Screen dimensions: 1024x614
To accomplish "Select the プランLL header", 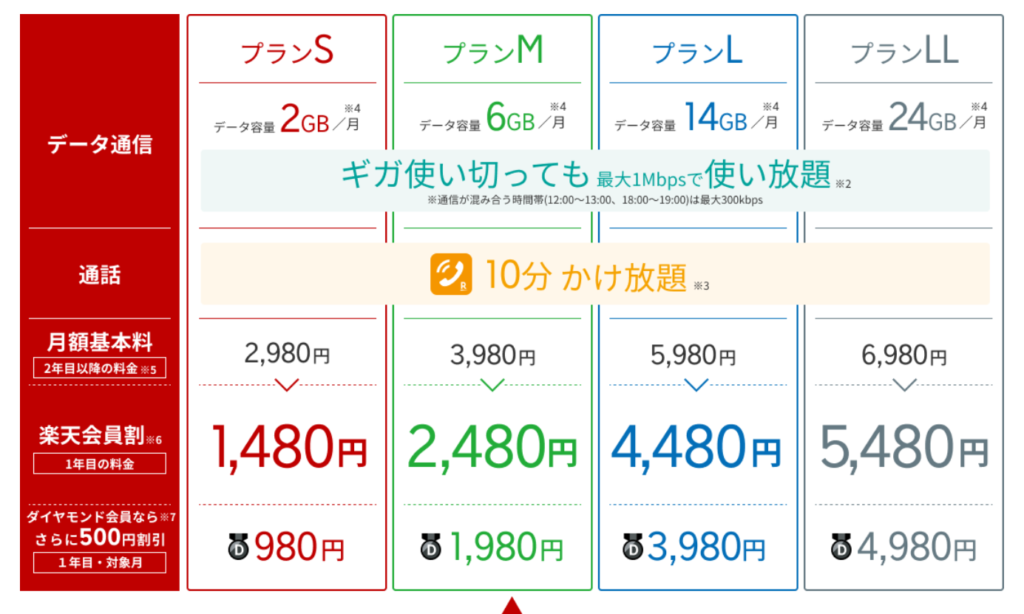I will [904, 50].
